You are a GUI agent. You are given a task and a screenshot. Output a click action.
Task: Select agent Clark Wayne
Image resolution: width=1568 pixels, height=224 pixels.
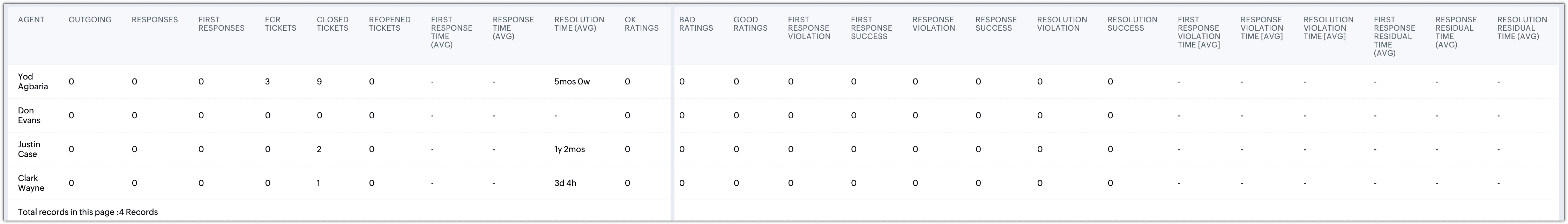pos(31,183)
